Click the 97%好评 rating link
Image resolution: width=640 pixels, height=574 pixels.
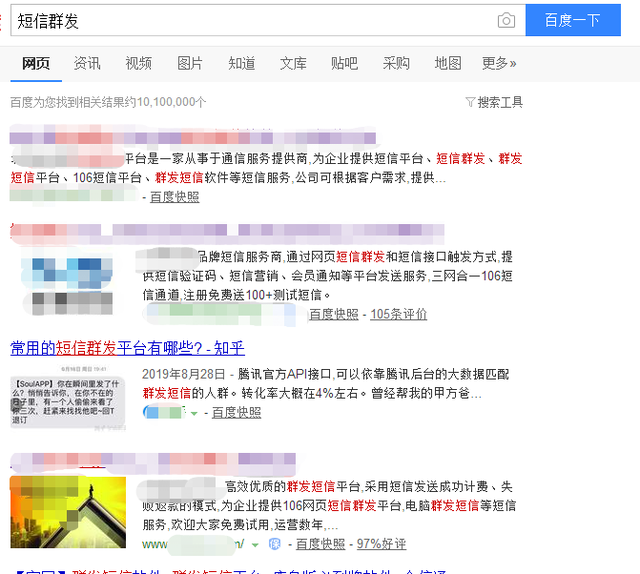tap(381, 544)
